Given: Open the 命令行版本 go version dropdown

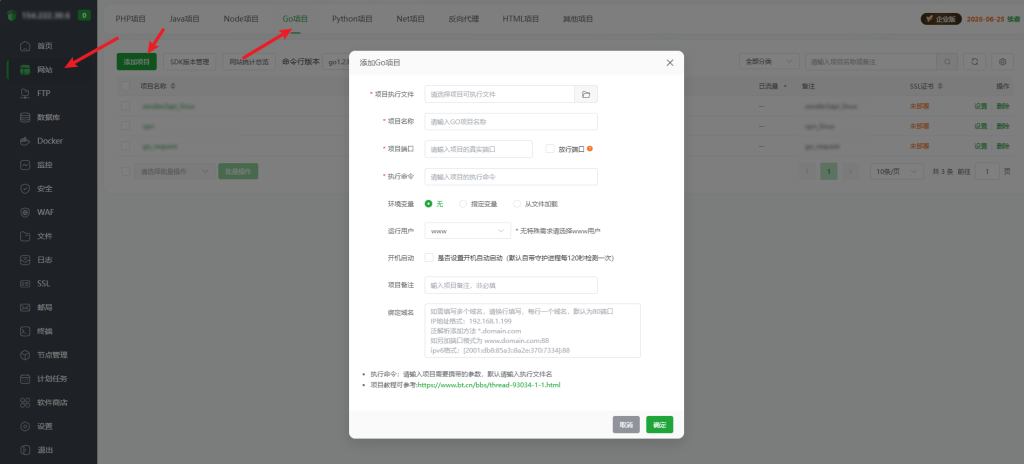Looking at the screenshot, I should (x=336, y=62).
